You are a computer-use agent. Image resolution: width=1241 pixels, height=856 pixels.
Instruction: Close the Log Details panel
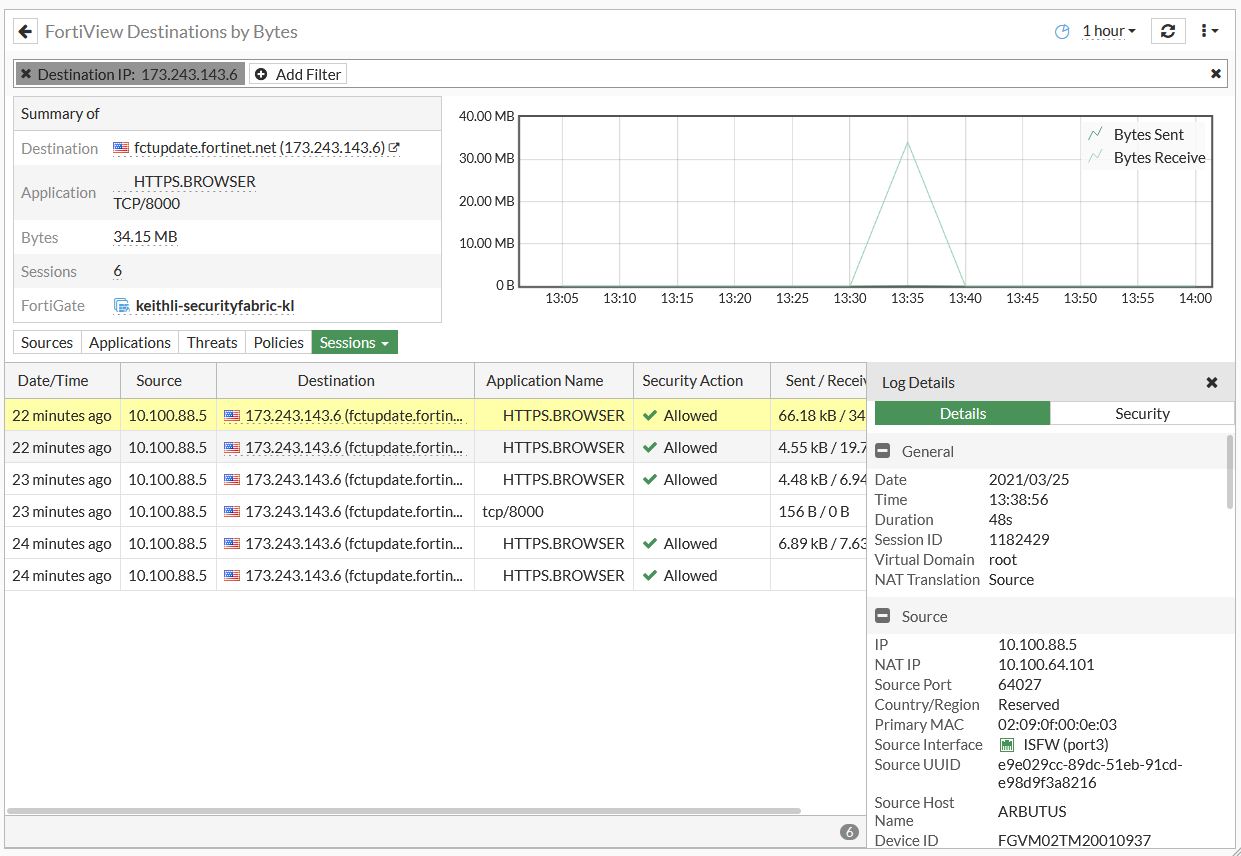[x=1211, y=382]
